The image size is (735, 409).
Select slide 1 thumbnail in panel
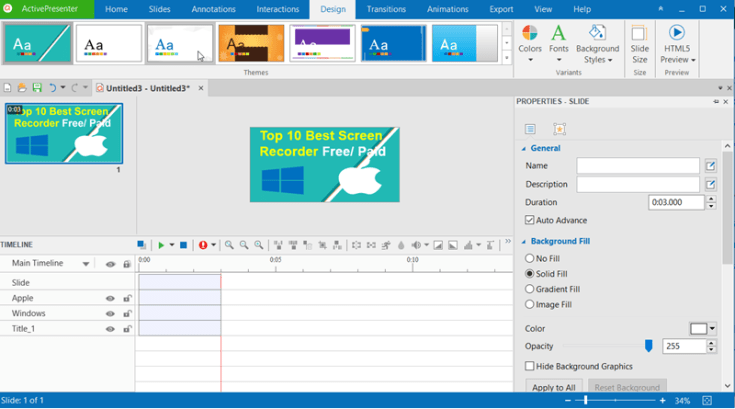pyautogui.click(x=64, y=134)
